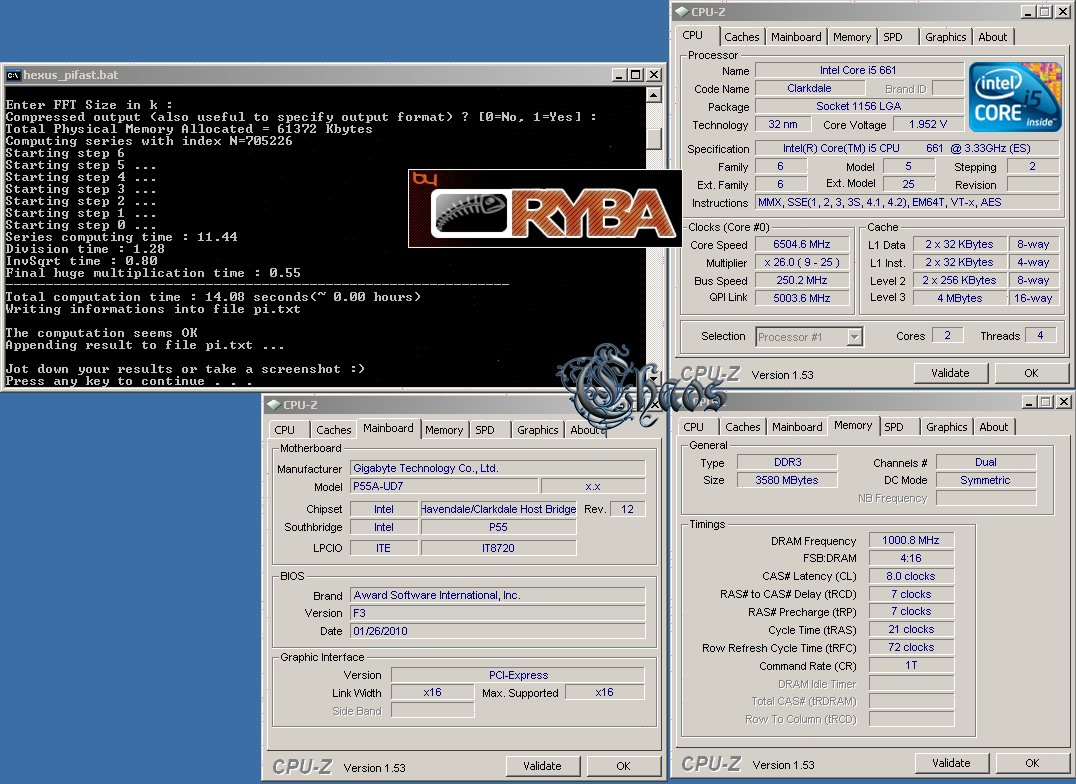Open Graphics tab in top-right CPU-Z window
The image size is (1076, 784).
pos(945,37)
